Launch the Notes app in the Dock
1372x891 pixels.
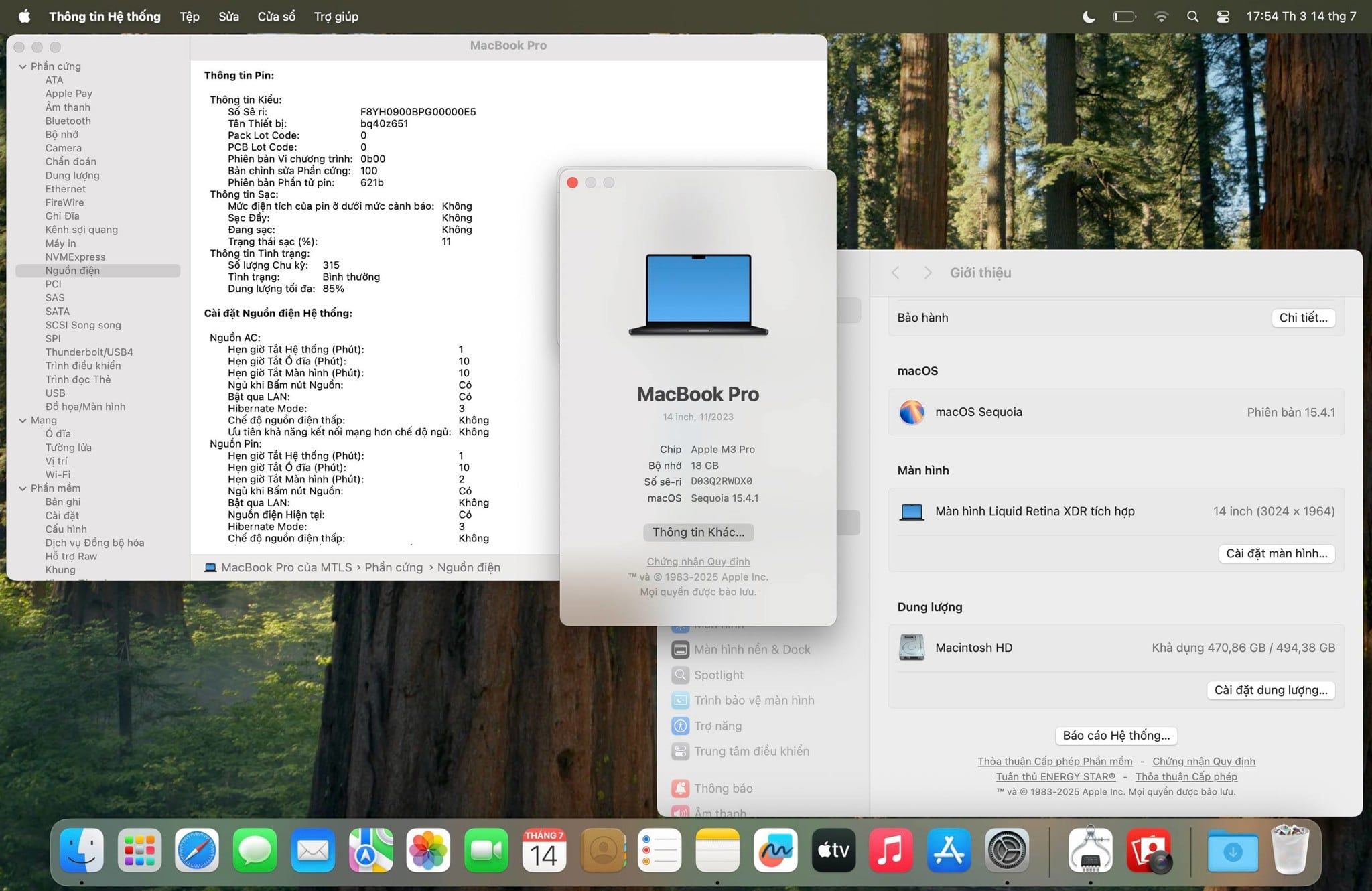pos(717,850)
